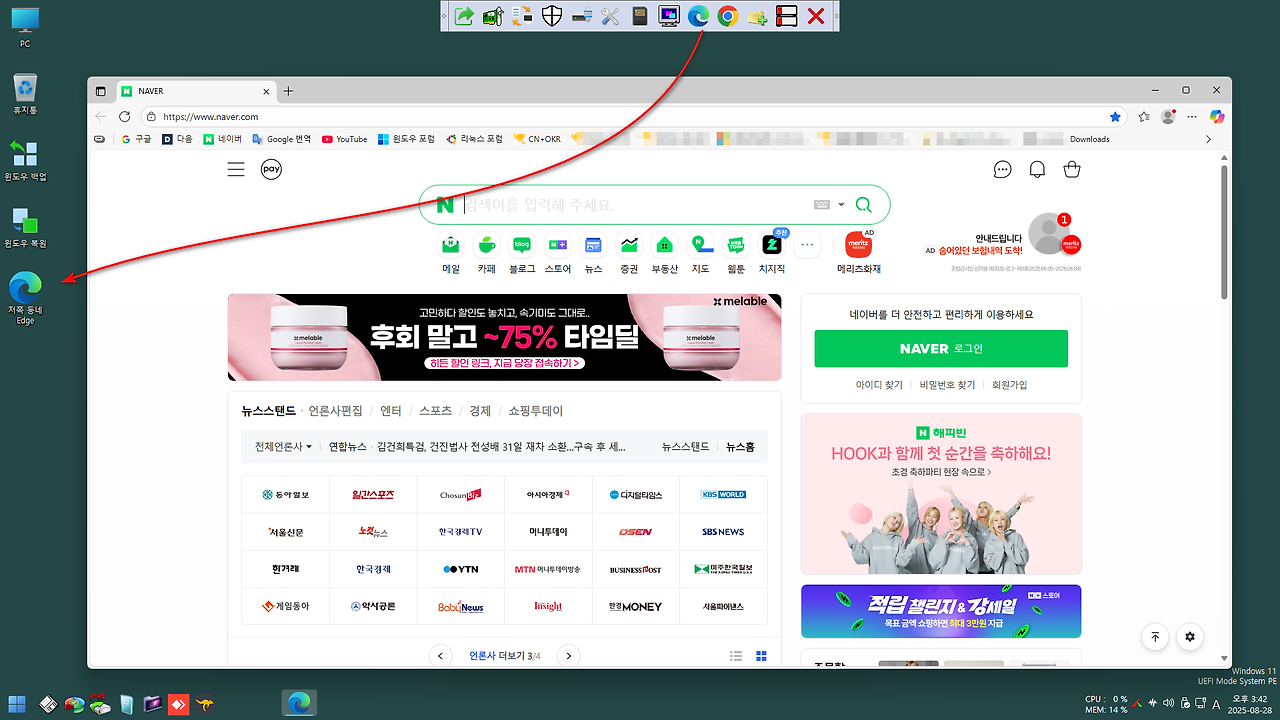This screenshot has height=720, width=1280.
Task: Bookmark this page with the star icon
Action: [1115, 116]
